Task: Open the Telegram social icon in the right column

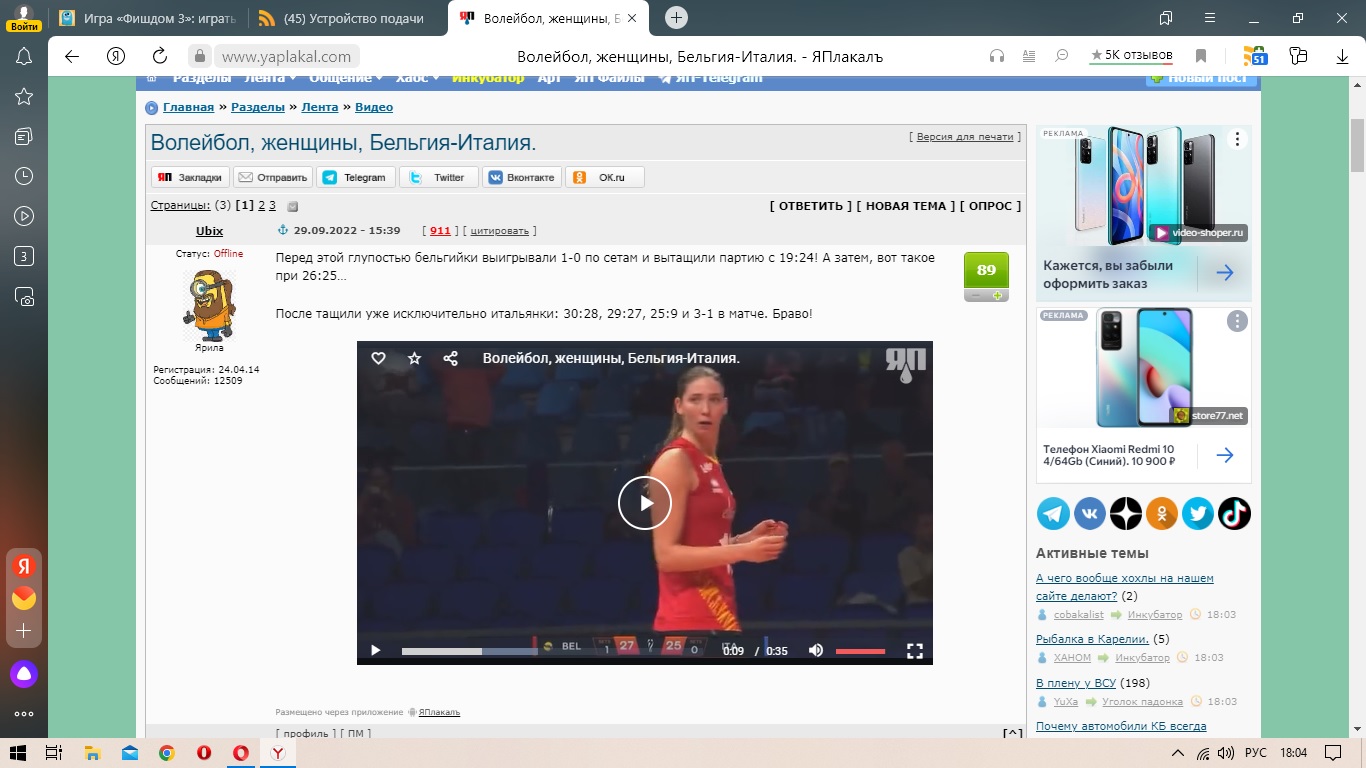Action: (1053, 513)
